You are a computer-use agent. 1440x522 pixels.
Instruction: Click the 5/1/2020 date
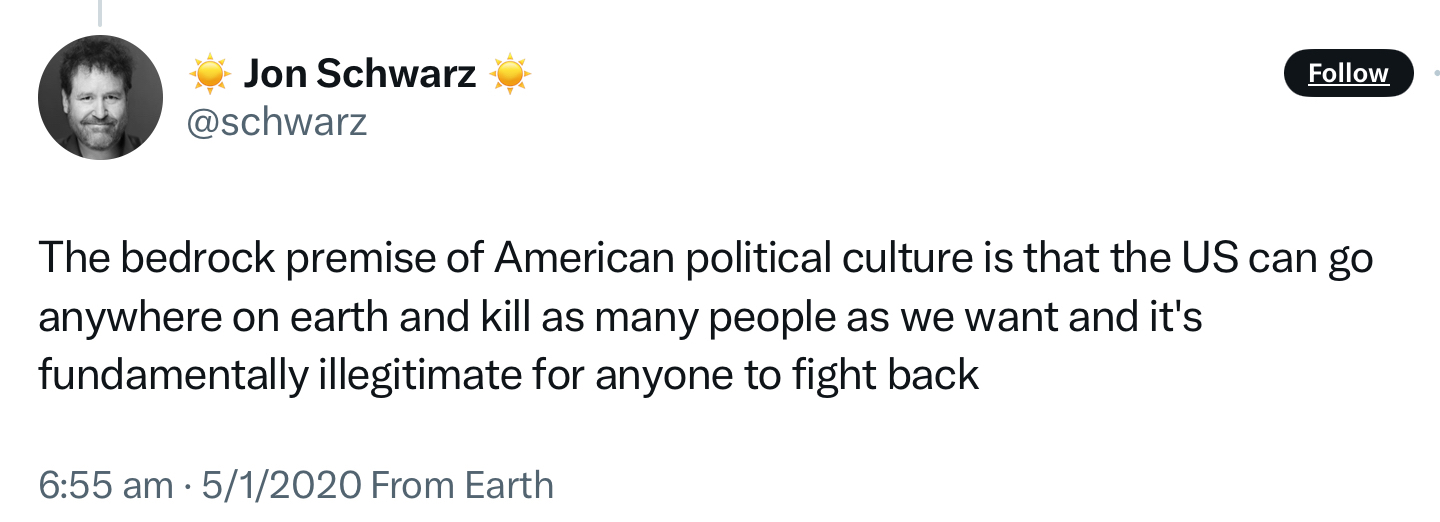[280, 485]
